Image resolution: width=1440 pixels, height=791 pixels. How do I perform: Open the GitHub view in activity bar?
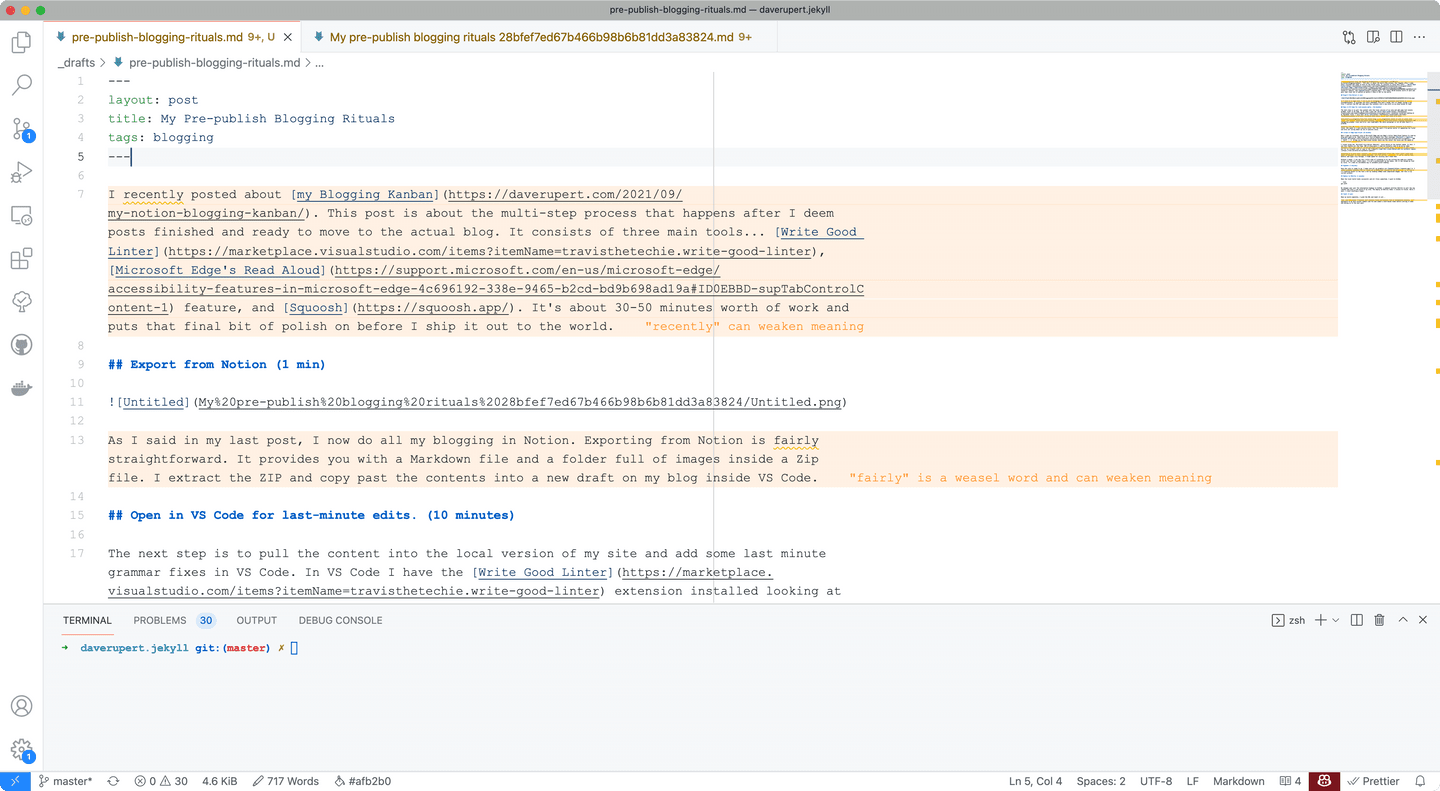(22, 345)
